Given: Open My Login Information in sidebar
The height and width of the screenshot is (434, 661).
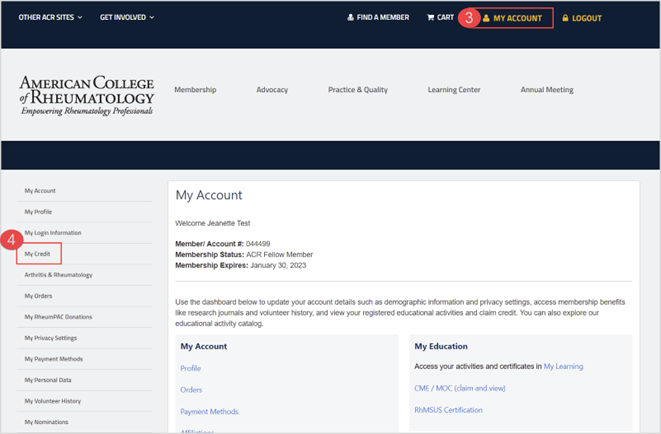Looking at the screenshot, I should tap(53, 233).
